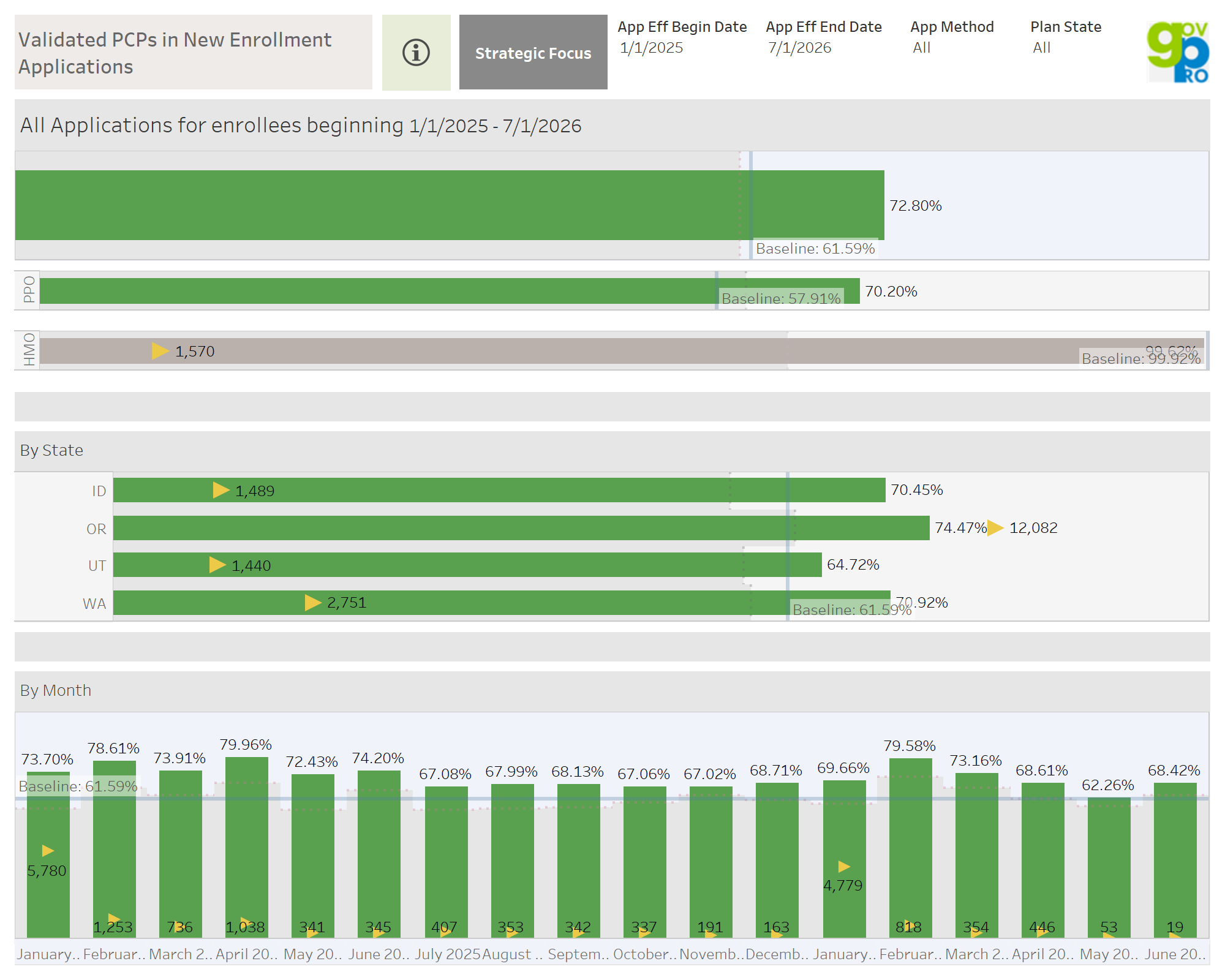
Task: Click yellow triangle marker in UT row
Action: click(217, 565)
